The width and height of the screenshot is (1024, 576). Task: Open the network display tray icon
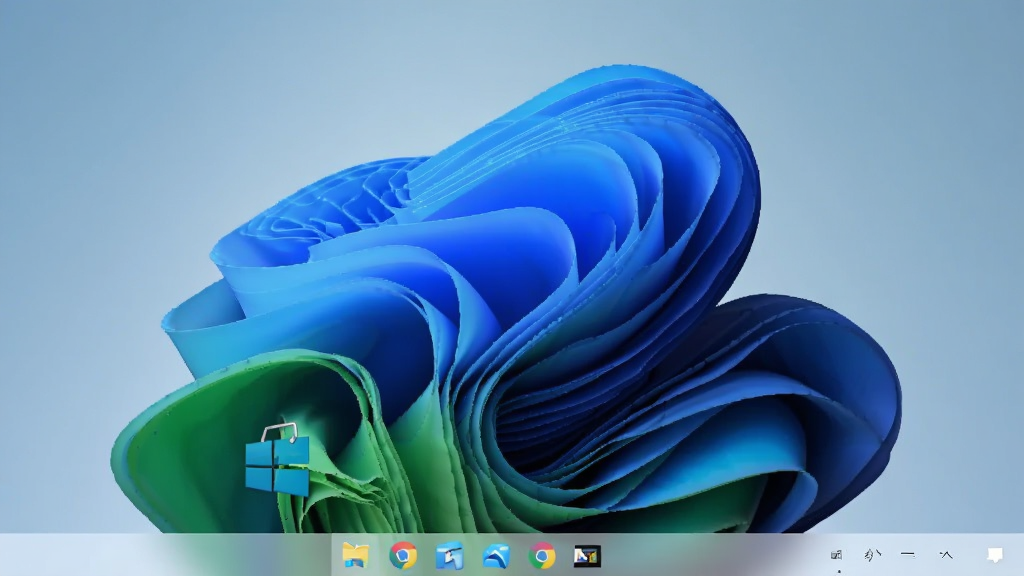(x=837, y=555)
